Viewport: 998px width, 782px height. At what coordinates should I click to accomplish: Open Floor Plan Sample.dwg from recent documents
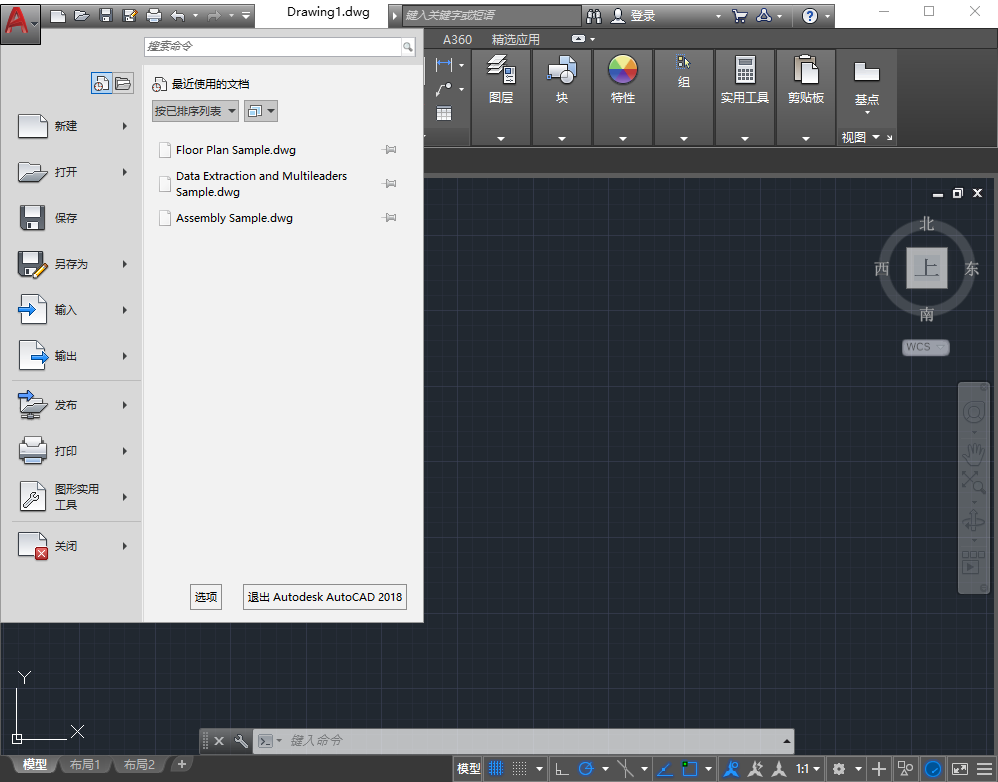(236, 150)
